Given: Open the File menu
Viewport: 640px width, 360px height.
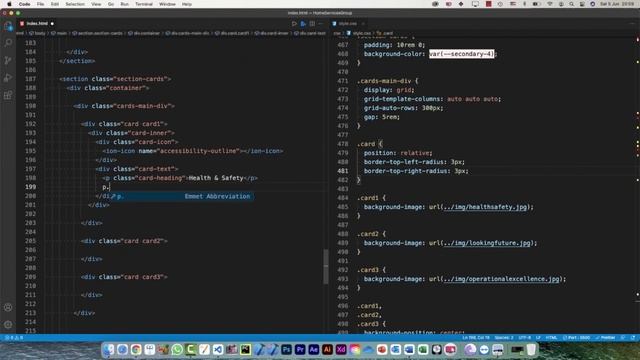Looking at the screenshot, I should tap(40, 4).
